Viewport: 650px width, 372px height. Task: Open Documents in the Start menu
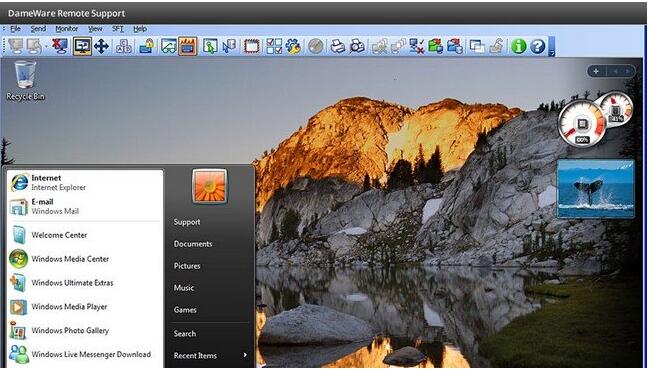[193, 244]
